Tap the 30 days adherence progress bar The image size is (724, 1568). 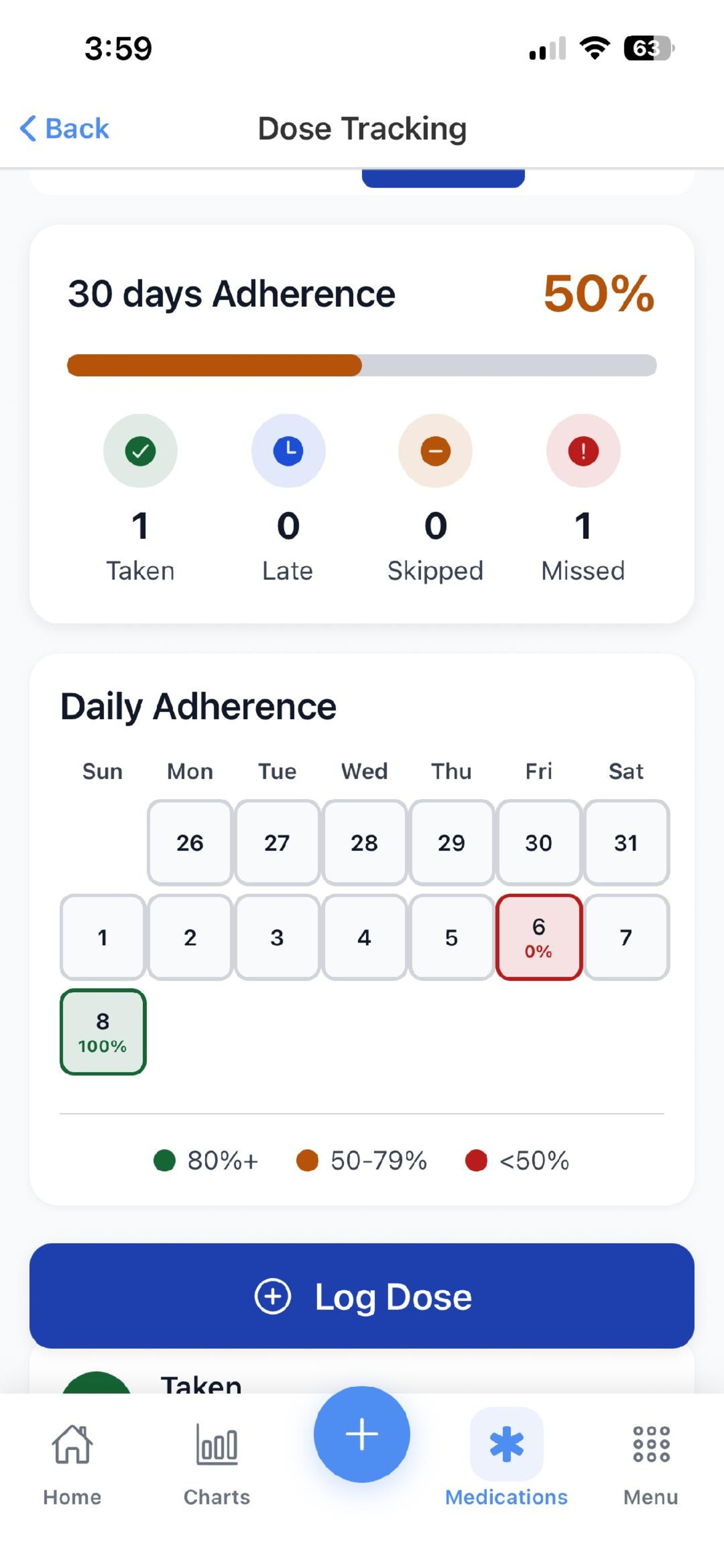[362, 365]
